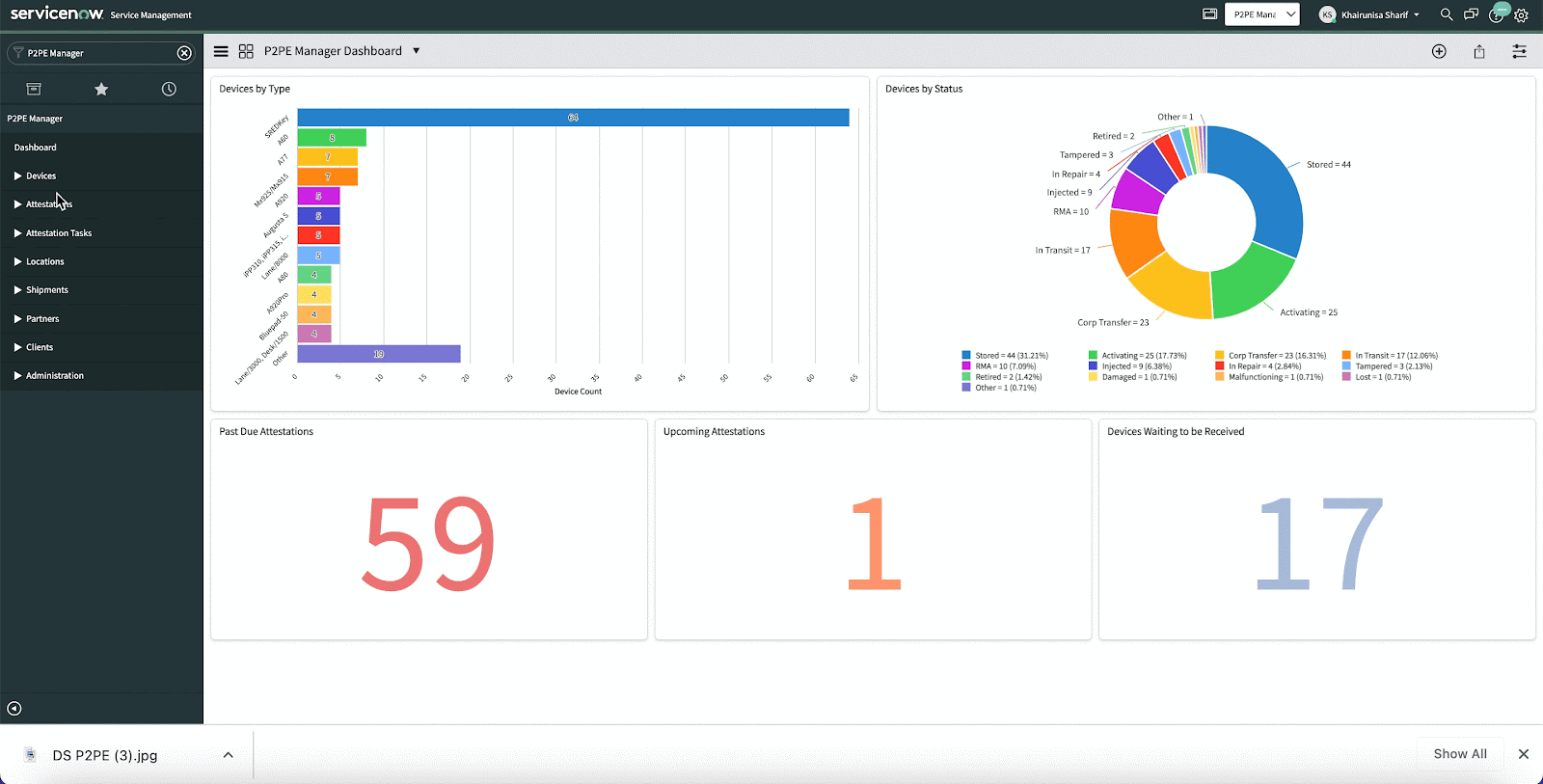This screenshot has width=1543, height=784.
Task: Click the Injected legend color swatch
Action: (1094, 366)
